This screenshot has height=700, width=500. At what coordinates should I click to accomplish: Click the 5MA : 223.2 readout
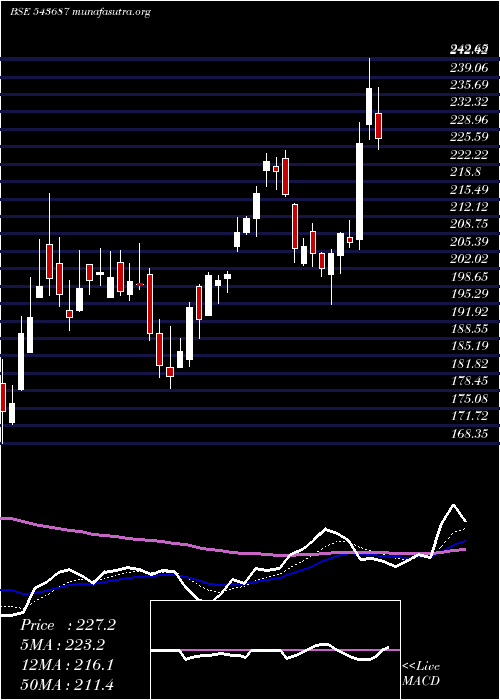62,645
